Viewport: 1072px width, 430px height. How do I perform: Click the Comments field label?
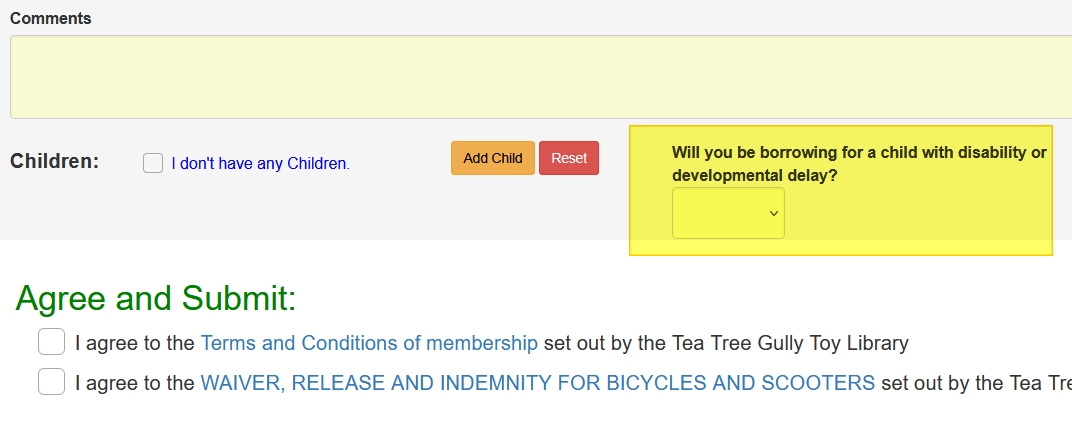(x=50, y=19)
